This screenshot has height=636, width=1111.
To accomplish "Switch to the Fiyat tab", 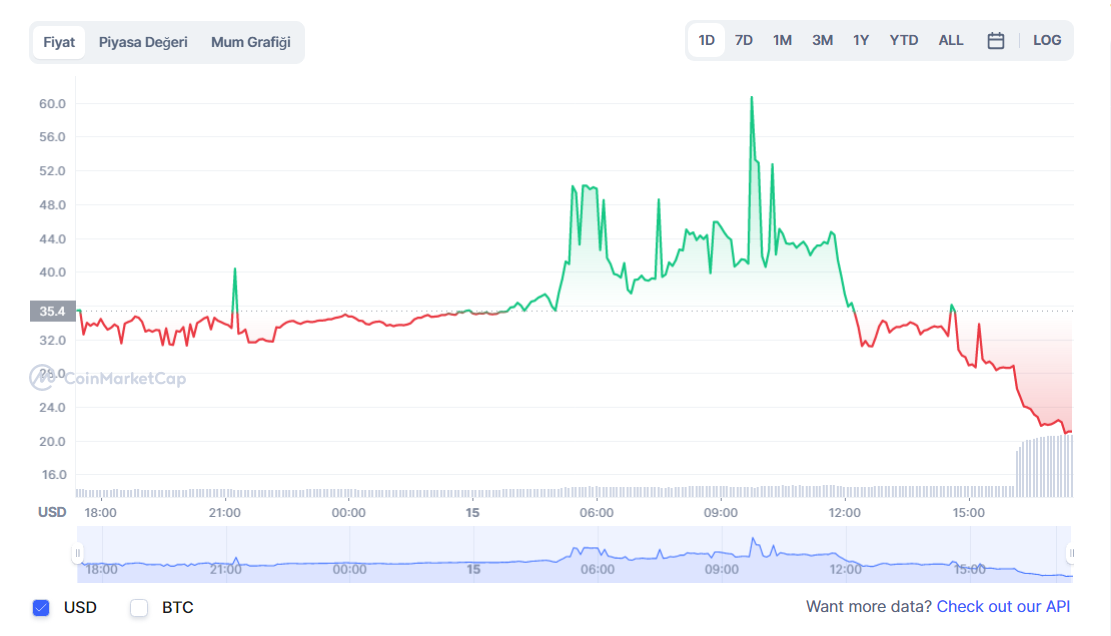I will tap(59, 42).
